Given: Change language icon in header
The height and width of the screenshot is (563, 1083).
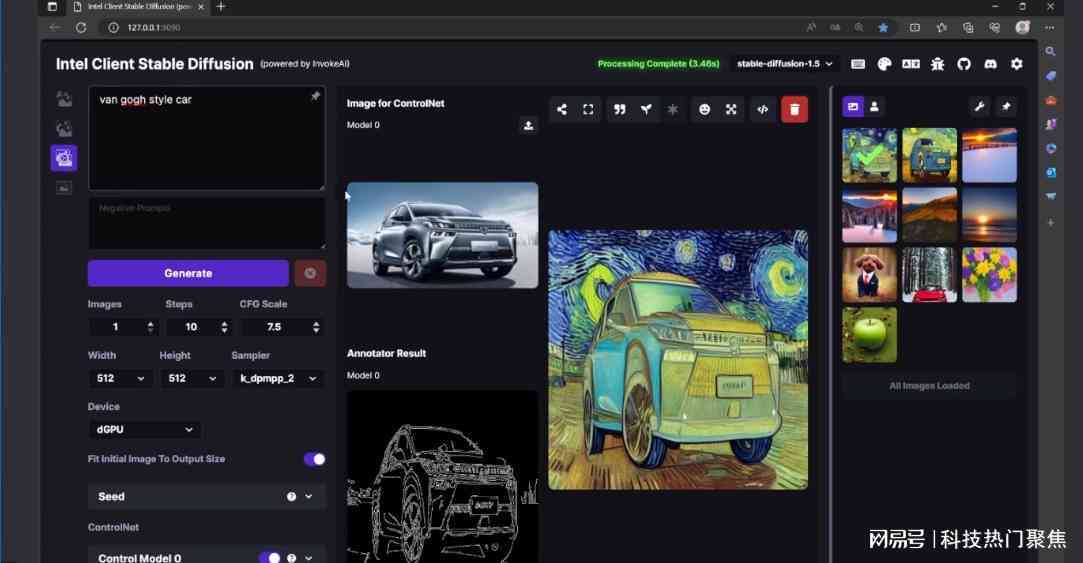Looking at the screenshot, I should 910,64.
